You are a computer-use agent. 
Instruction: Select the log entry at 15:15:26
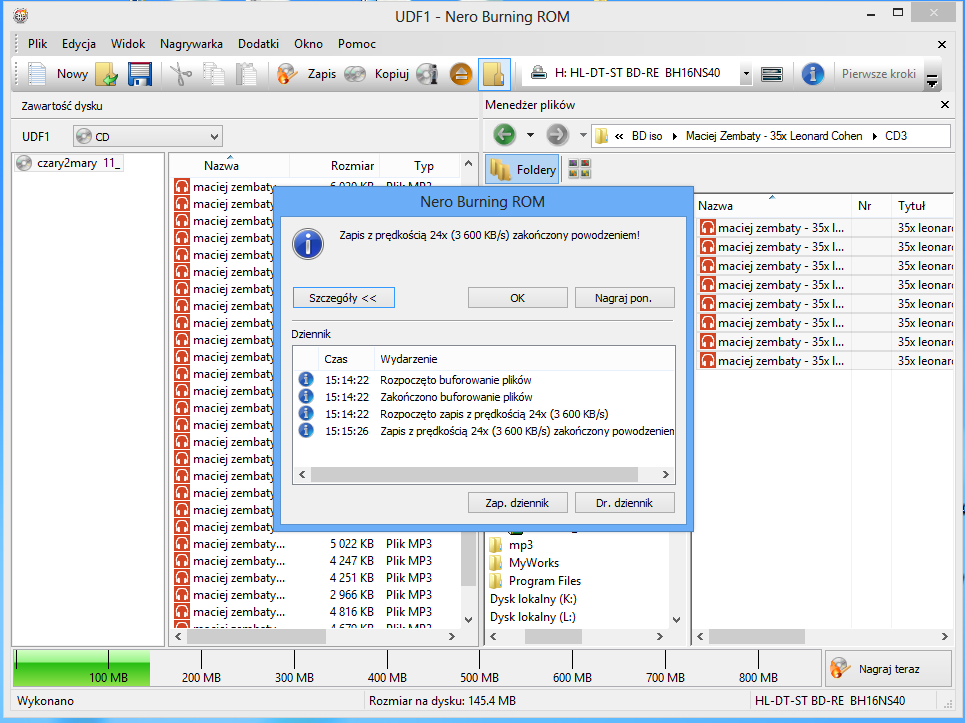484,431
